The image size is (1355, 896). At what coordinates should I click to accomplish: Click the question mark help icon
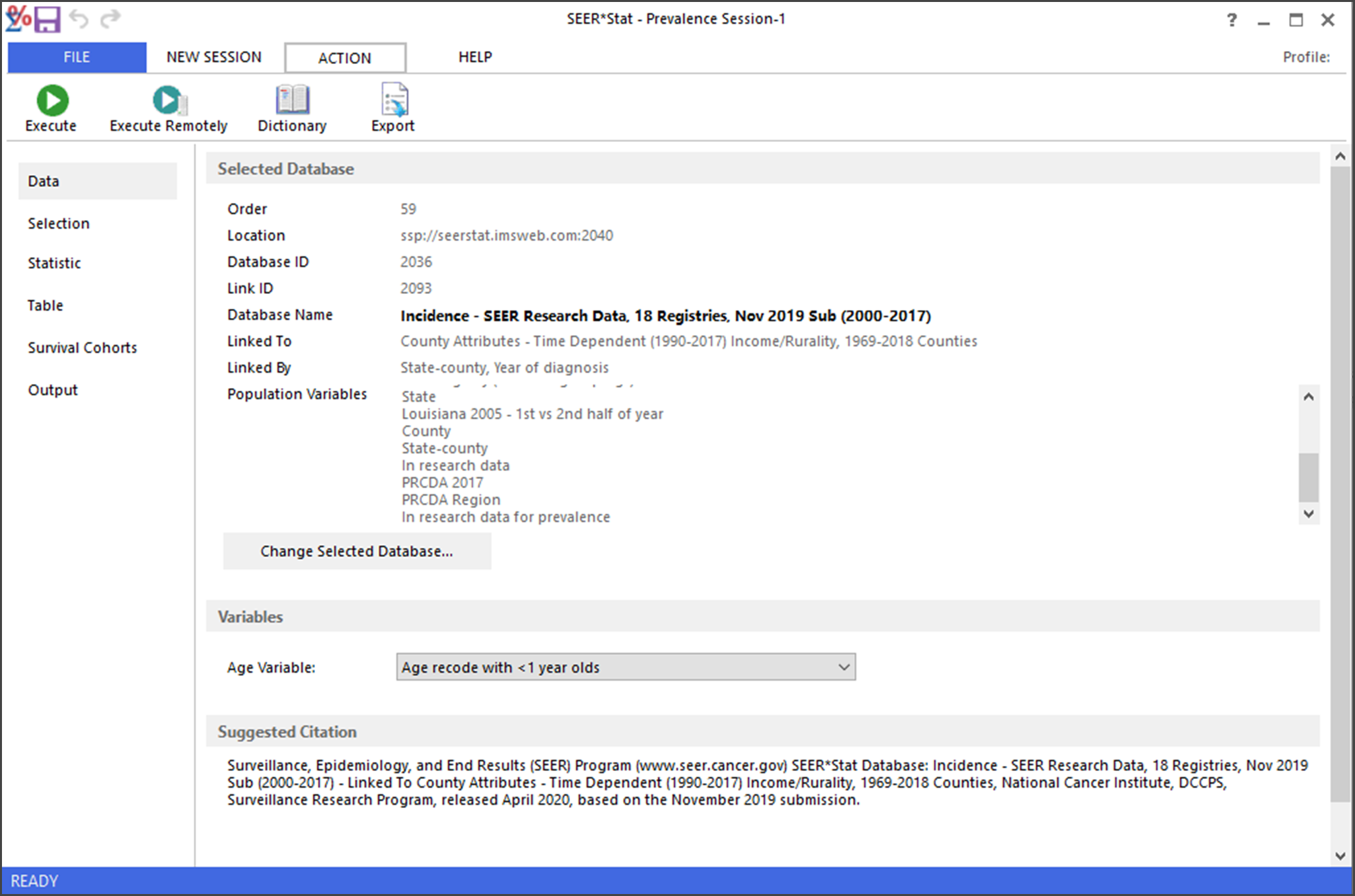pyautogui.click(x=1231, y=20)
